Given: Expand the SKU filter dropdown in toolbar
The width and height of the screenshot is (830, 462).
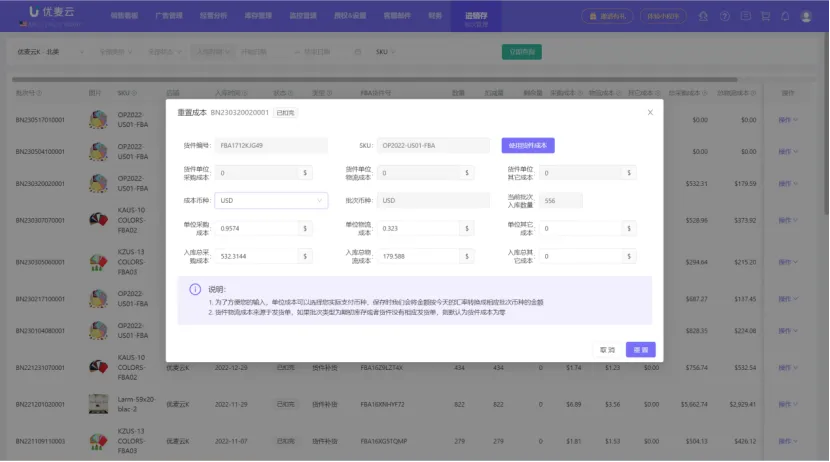Looking at the screenshot, I should click(x=385, y=52).
